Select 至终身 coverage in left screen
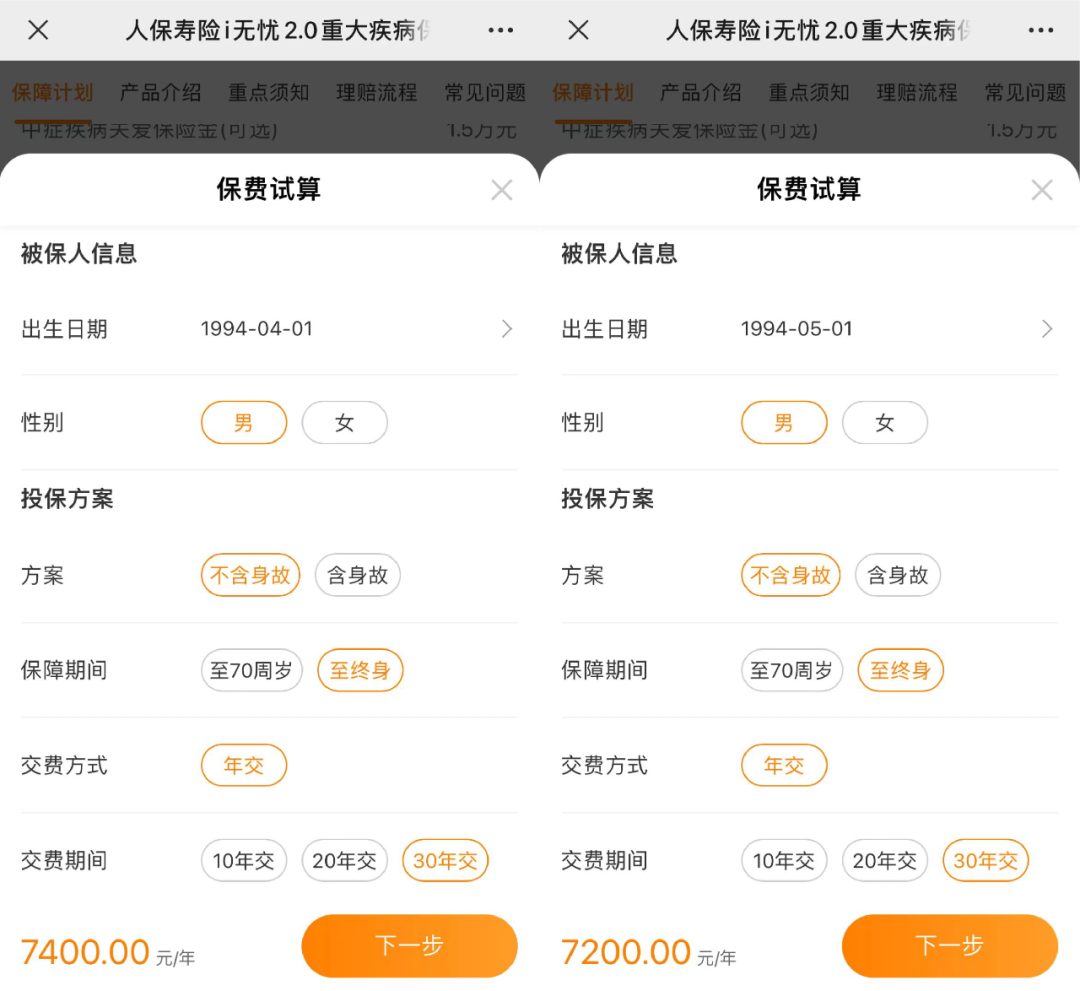 pos(360,670)
